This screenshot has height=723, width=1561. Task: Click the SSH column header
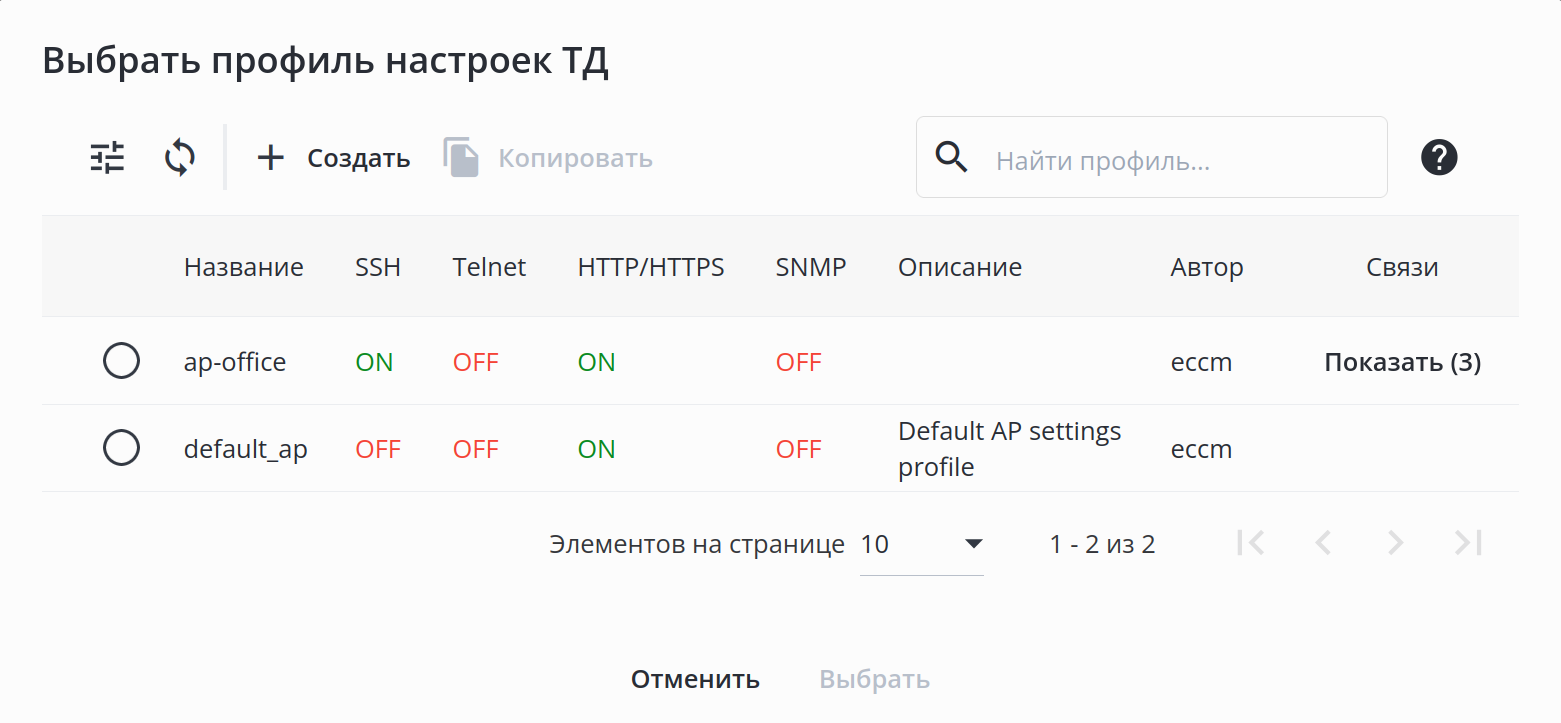click(377, 267)
